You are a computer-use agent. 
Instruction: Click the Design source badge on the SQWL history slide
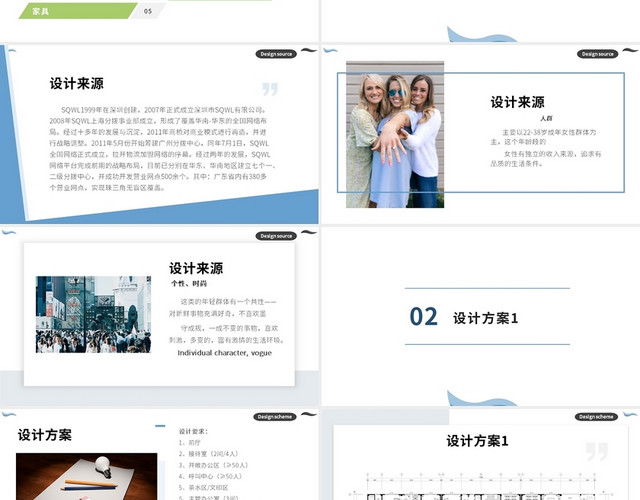pos(276,54)
